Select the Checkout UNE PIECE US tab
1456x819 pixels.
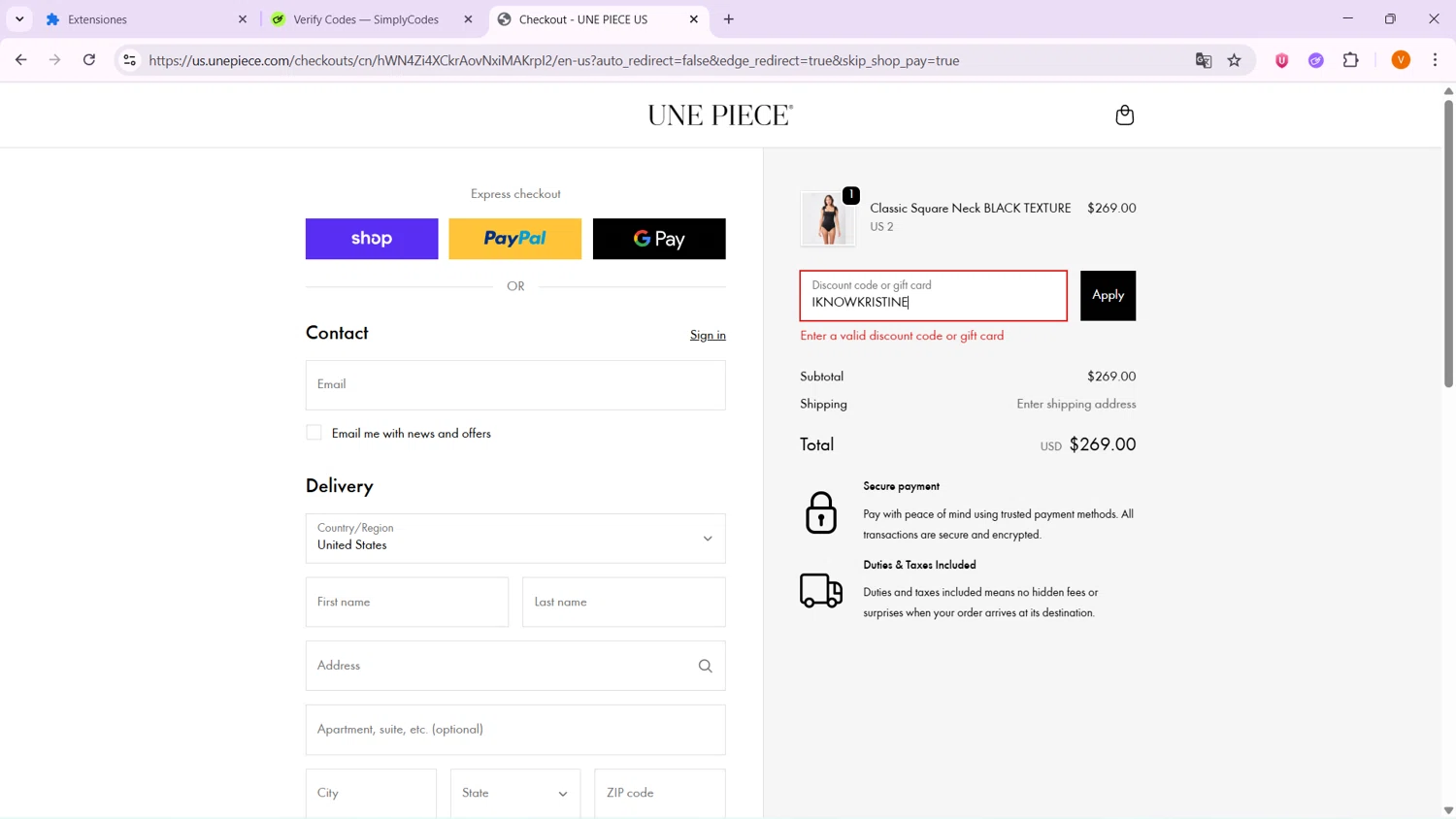[598, 19]
